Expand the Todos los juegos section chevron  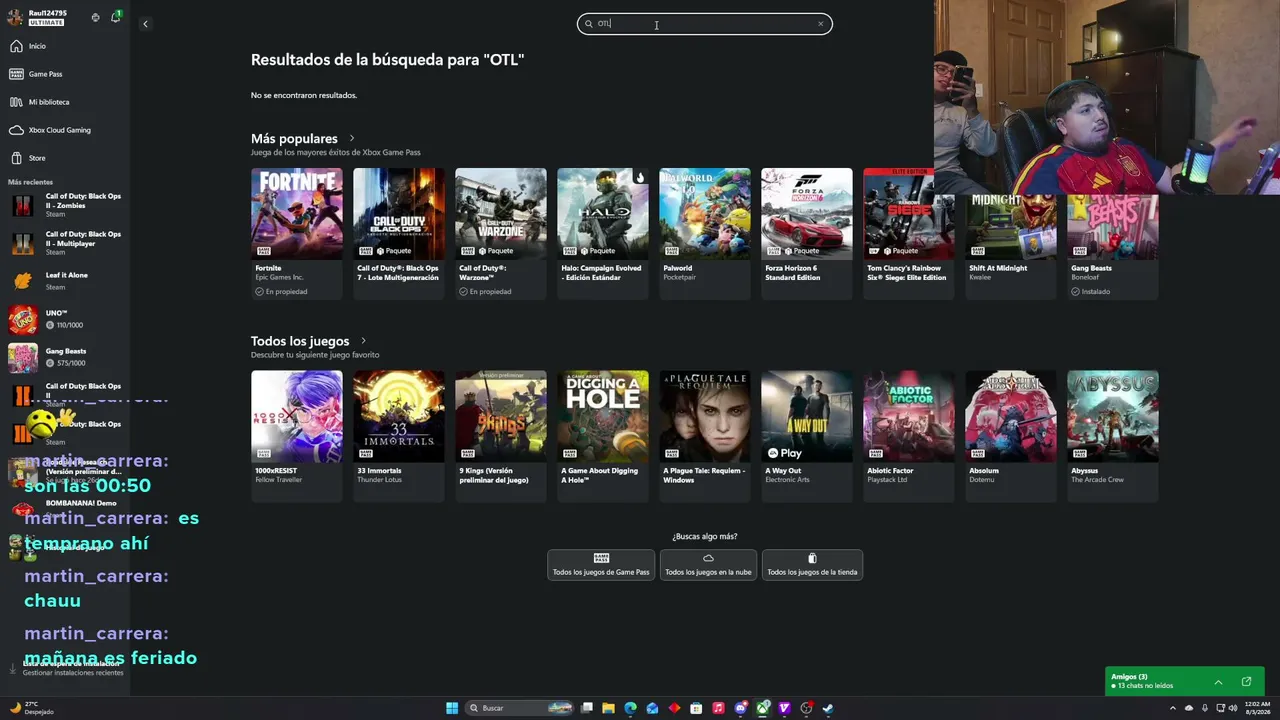[363, 341]
